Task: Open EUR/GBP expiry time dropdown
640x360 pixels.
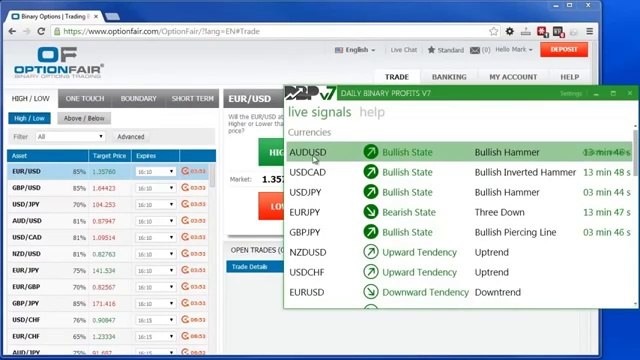Action: coord(156,287)
